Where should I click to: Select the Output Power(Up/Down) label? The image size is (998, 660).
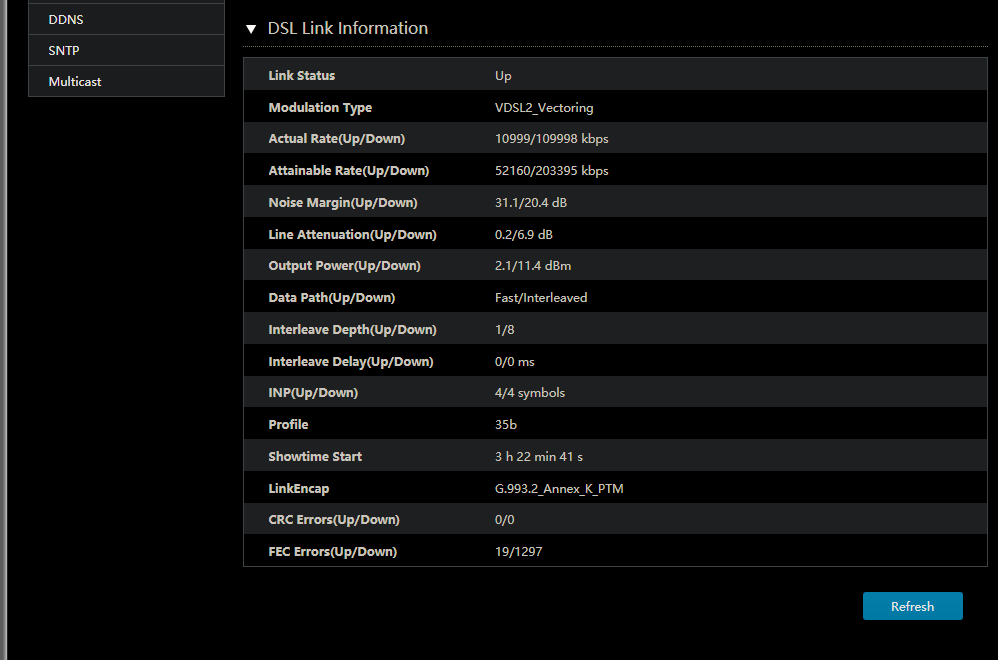coord(344,265)
